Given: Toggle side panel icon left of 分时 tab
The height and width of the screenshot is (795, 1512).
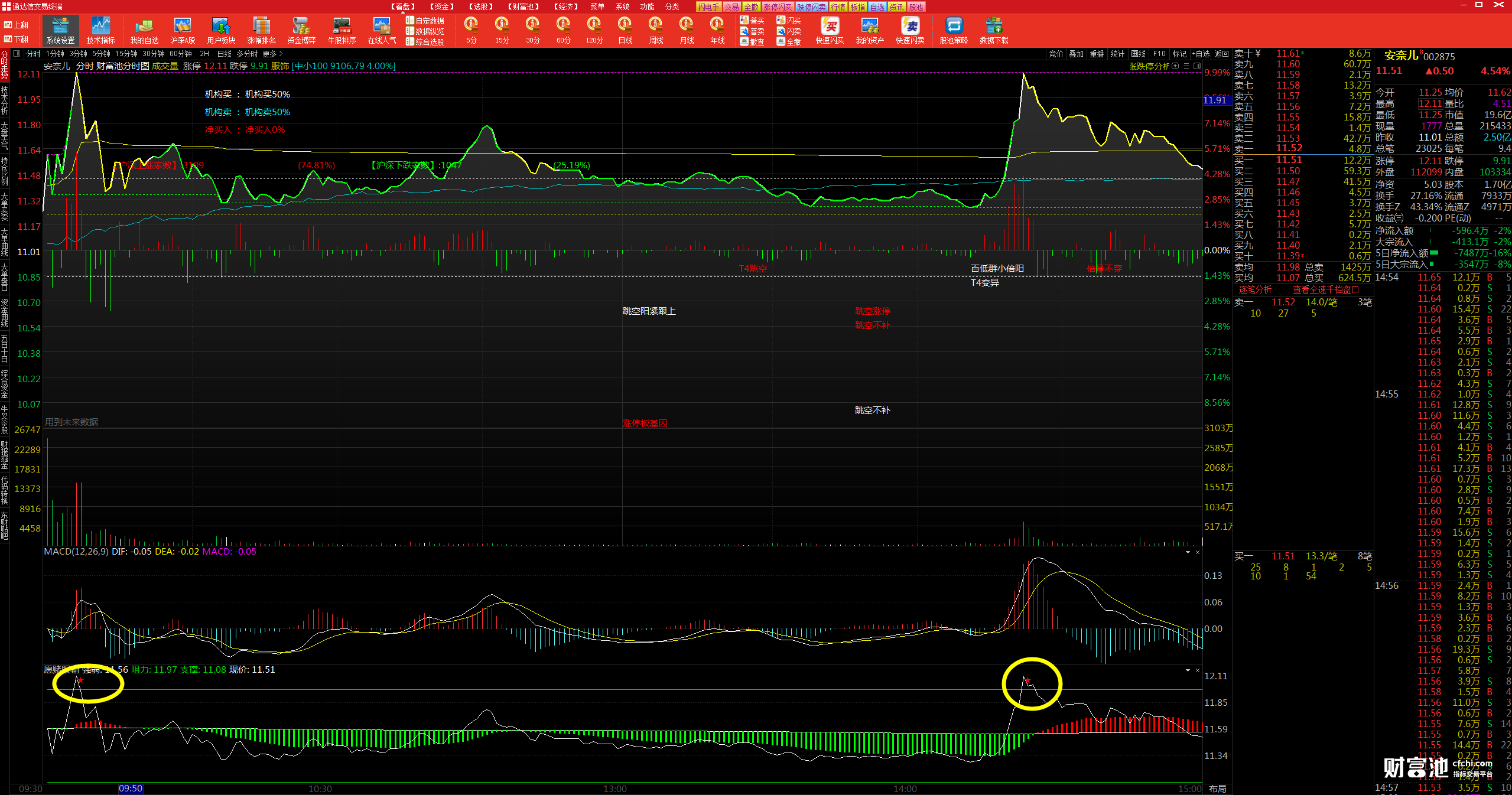Looking at the screenshot, I should click(17, 54).
